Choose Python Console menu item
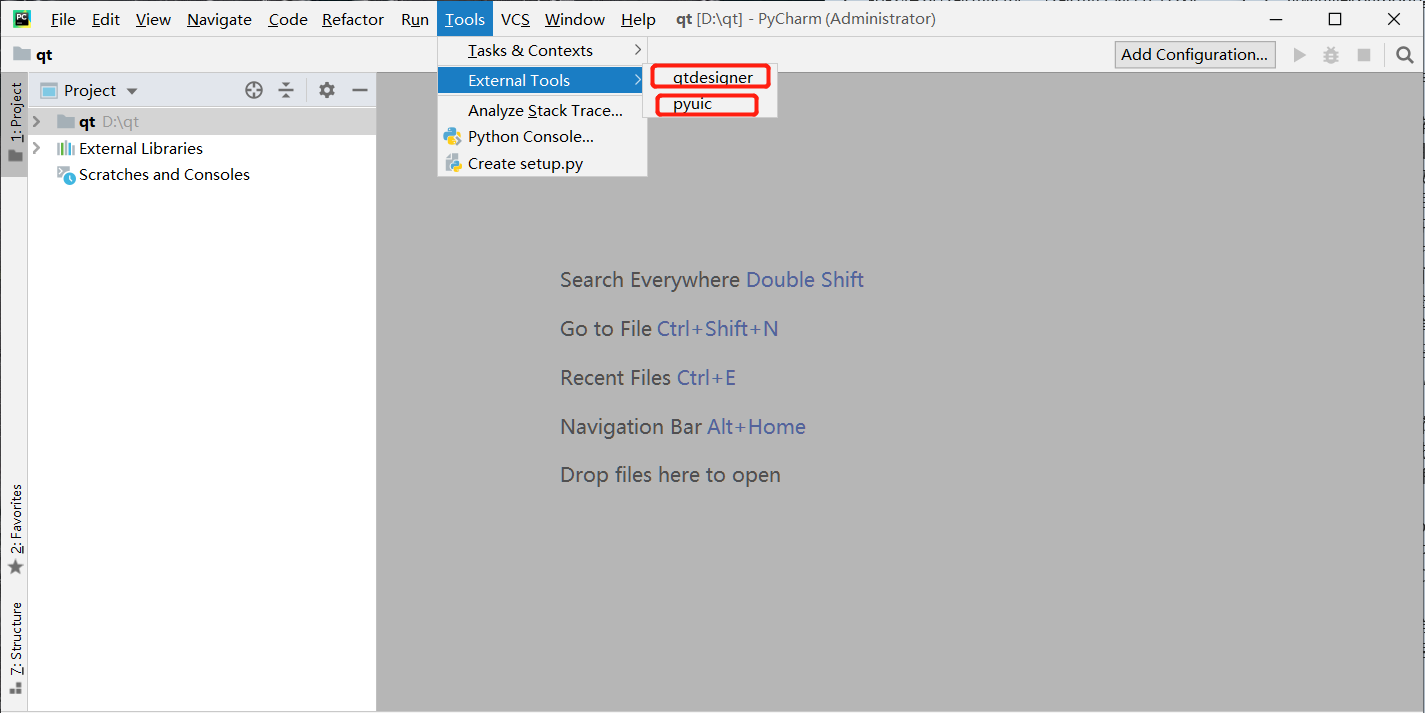The width and height of the screenshot is (1425, 713). coord(542,136)
